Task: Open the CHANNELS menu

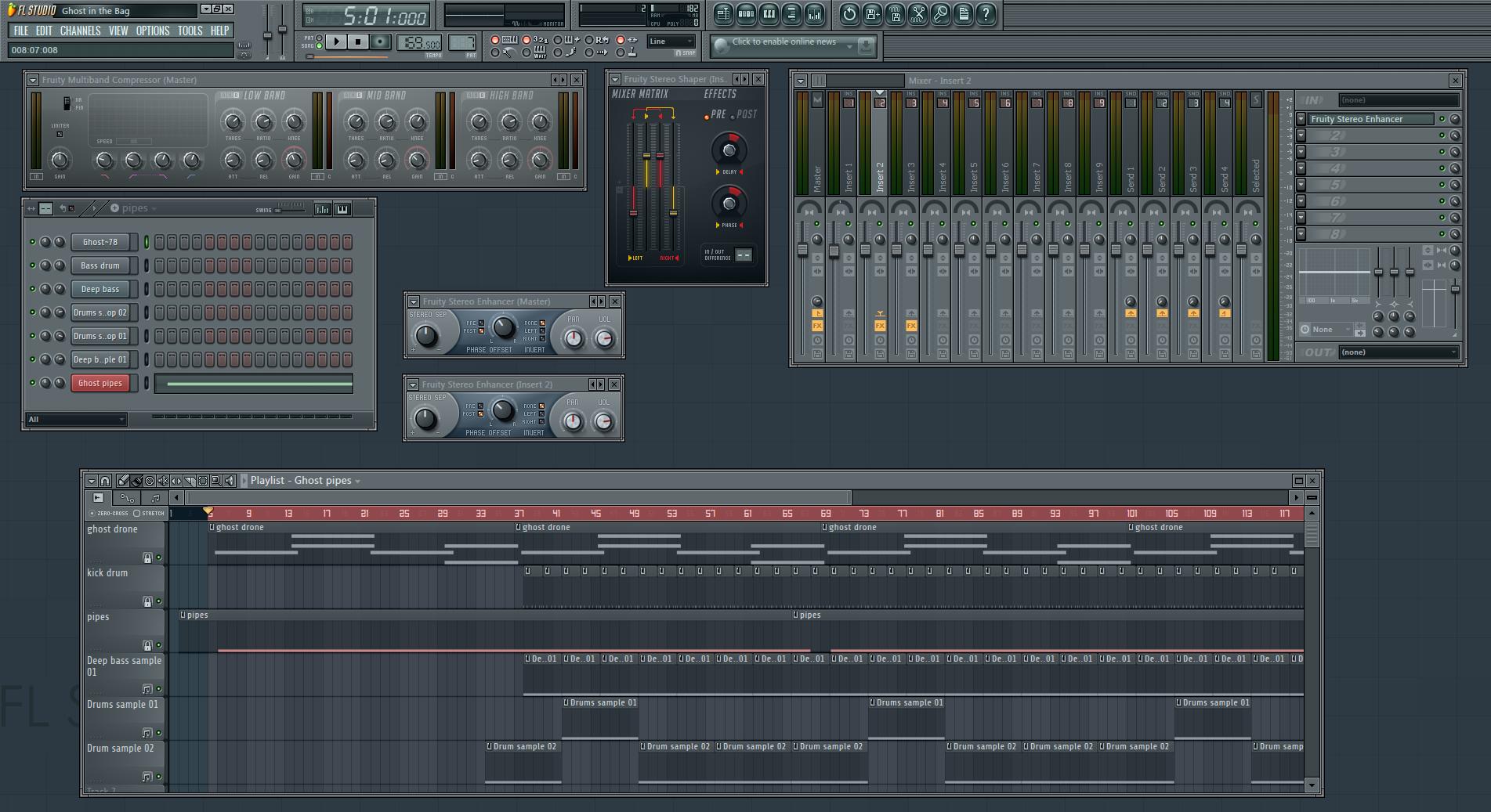Action: 80,31
